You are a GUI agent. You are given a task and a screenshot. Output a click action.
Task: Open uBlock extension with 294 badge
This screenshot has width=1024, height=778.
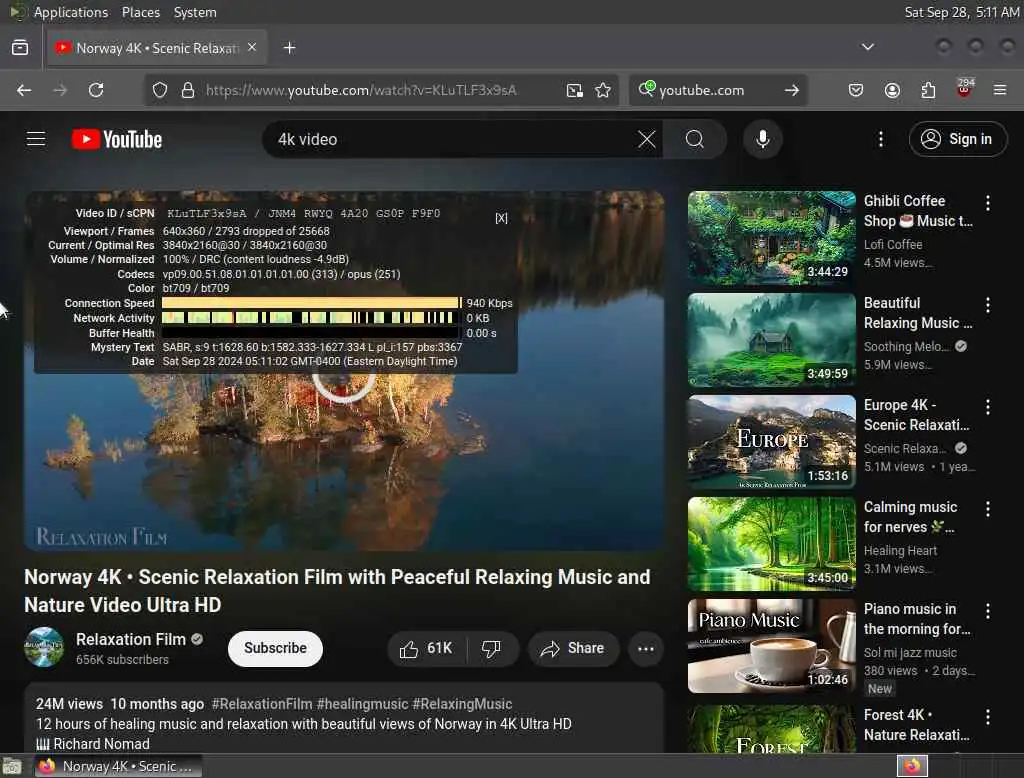click(964, 89)
